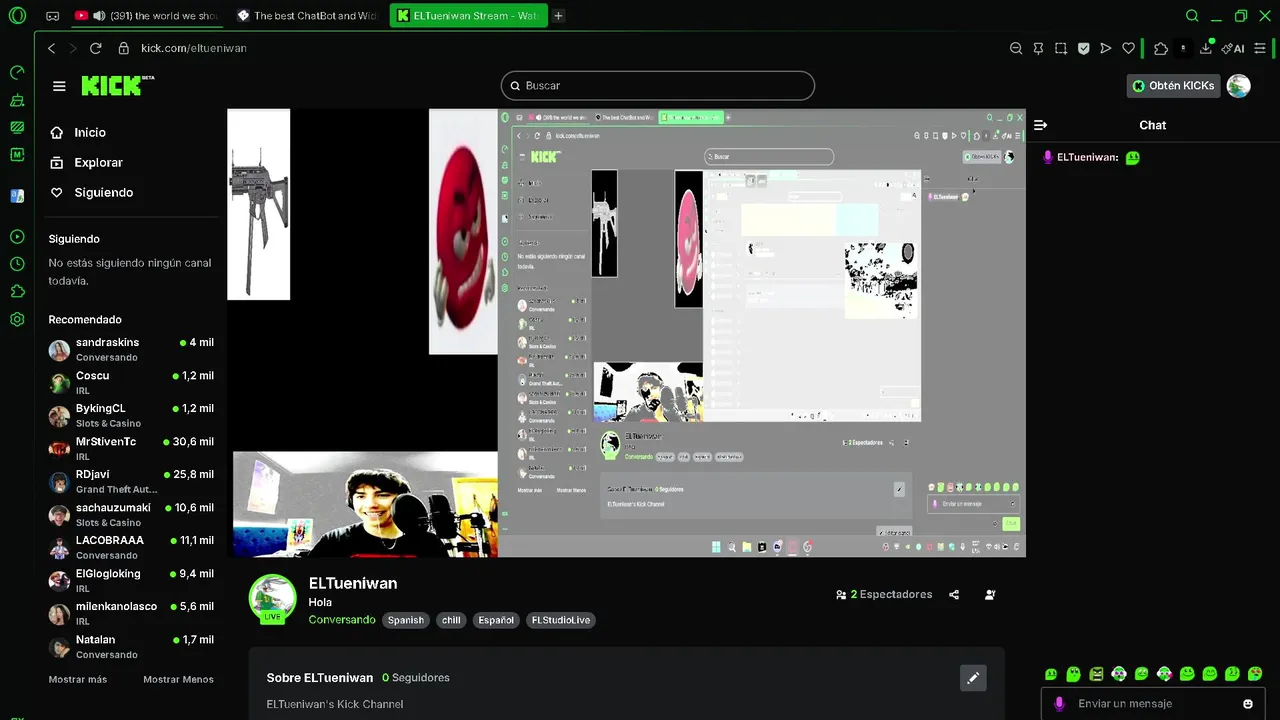Click the Spanish tag

tap(406, 620)
